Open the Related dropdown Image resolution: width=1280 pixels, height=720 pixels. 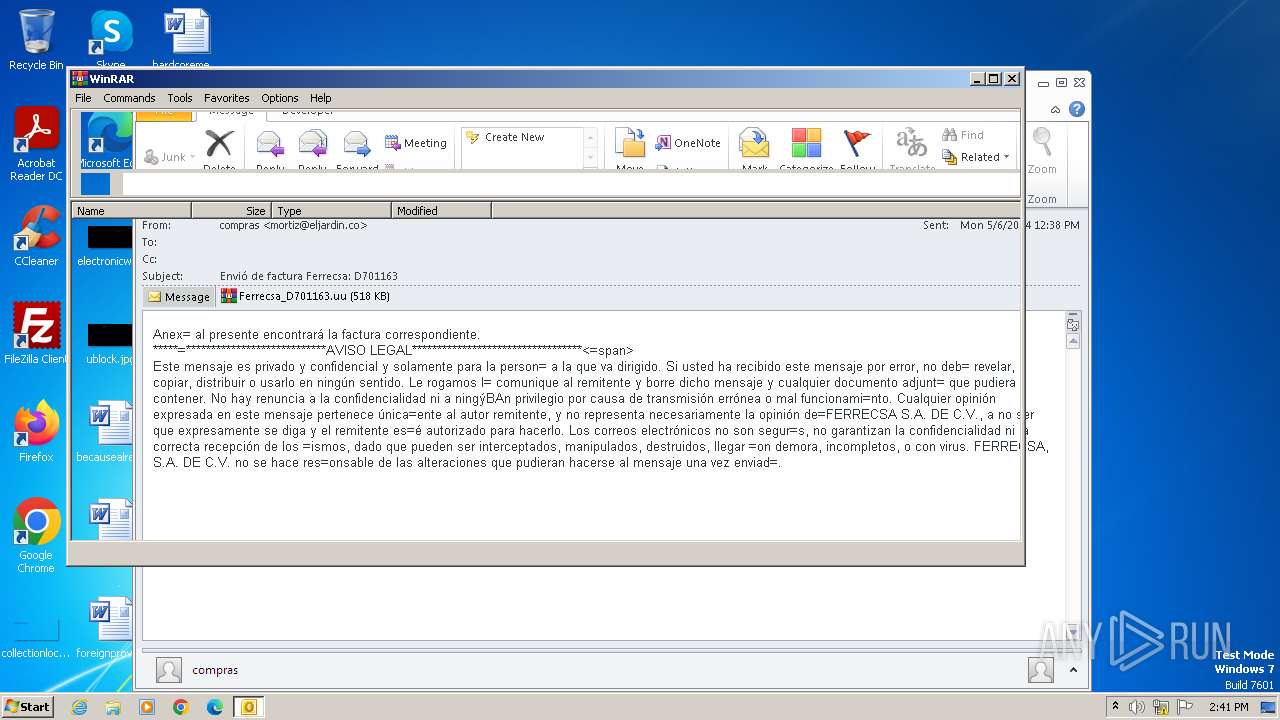(x=976, y=157)
